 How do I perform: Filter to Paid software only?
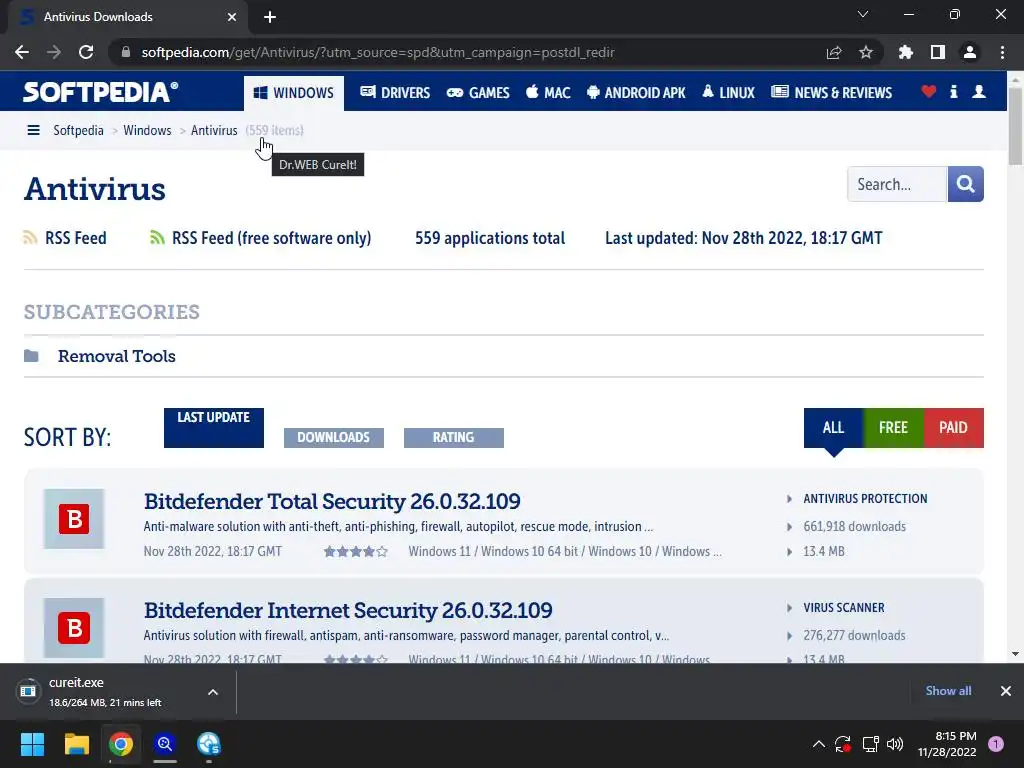953,428
